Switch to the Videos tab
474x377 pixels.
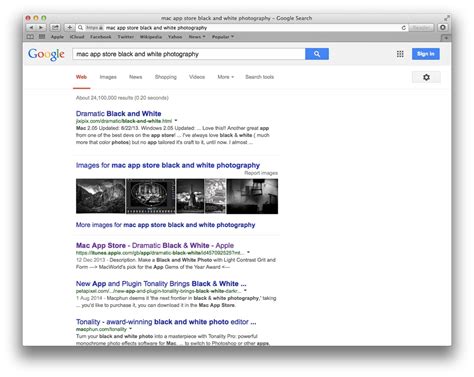click(197, 77)
